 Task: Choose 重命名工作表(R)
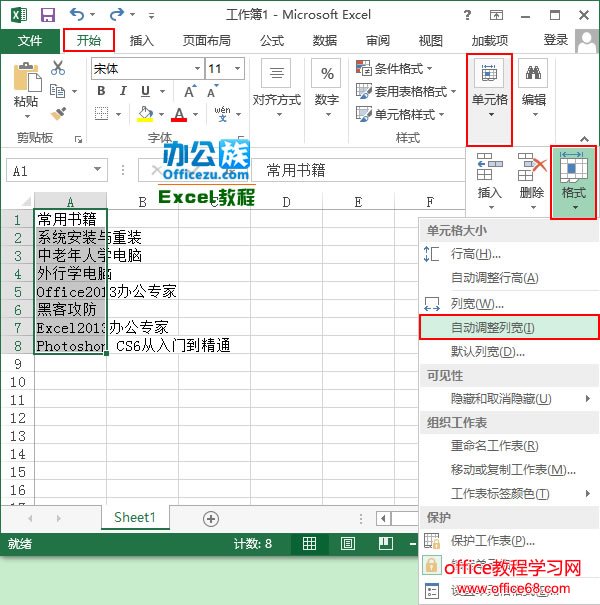click(509, 446)
